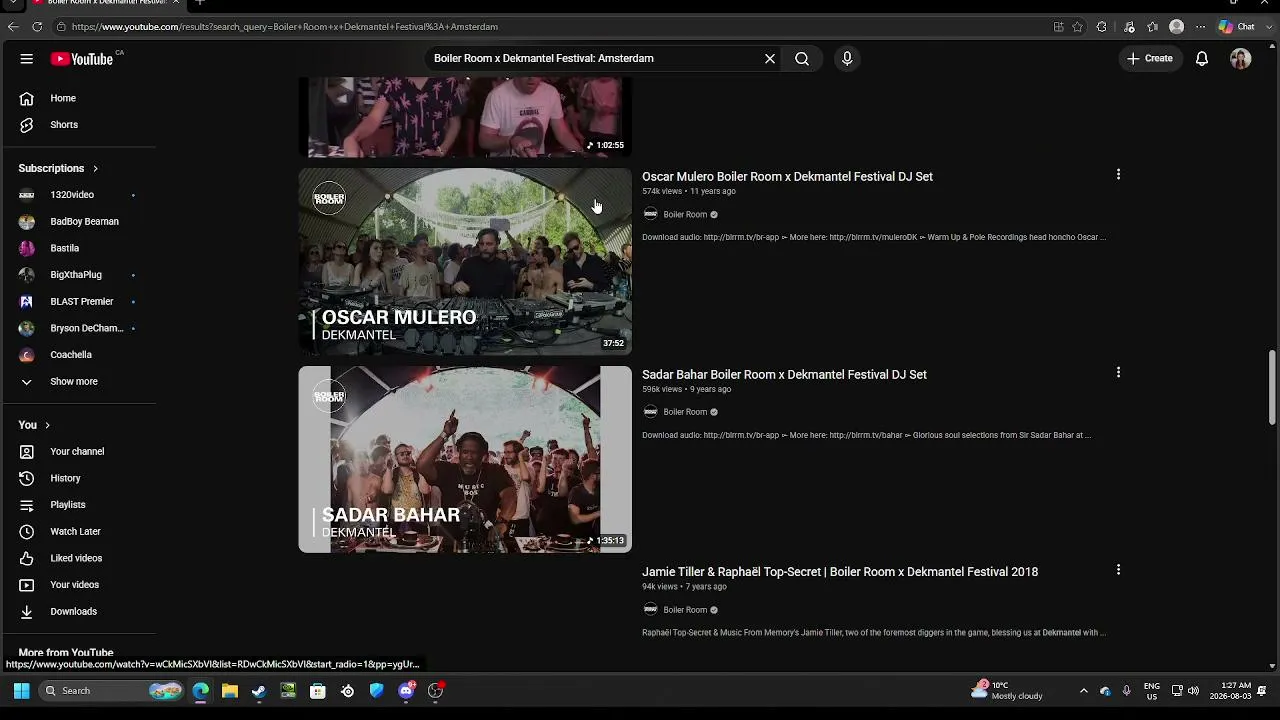Open Your videos in the sidebar
1280x720 pixels.
pyautogui.click(x=78, y=585)
